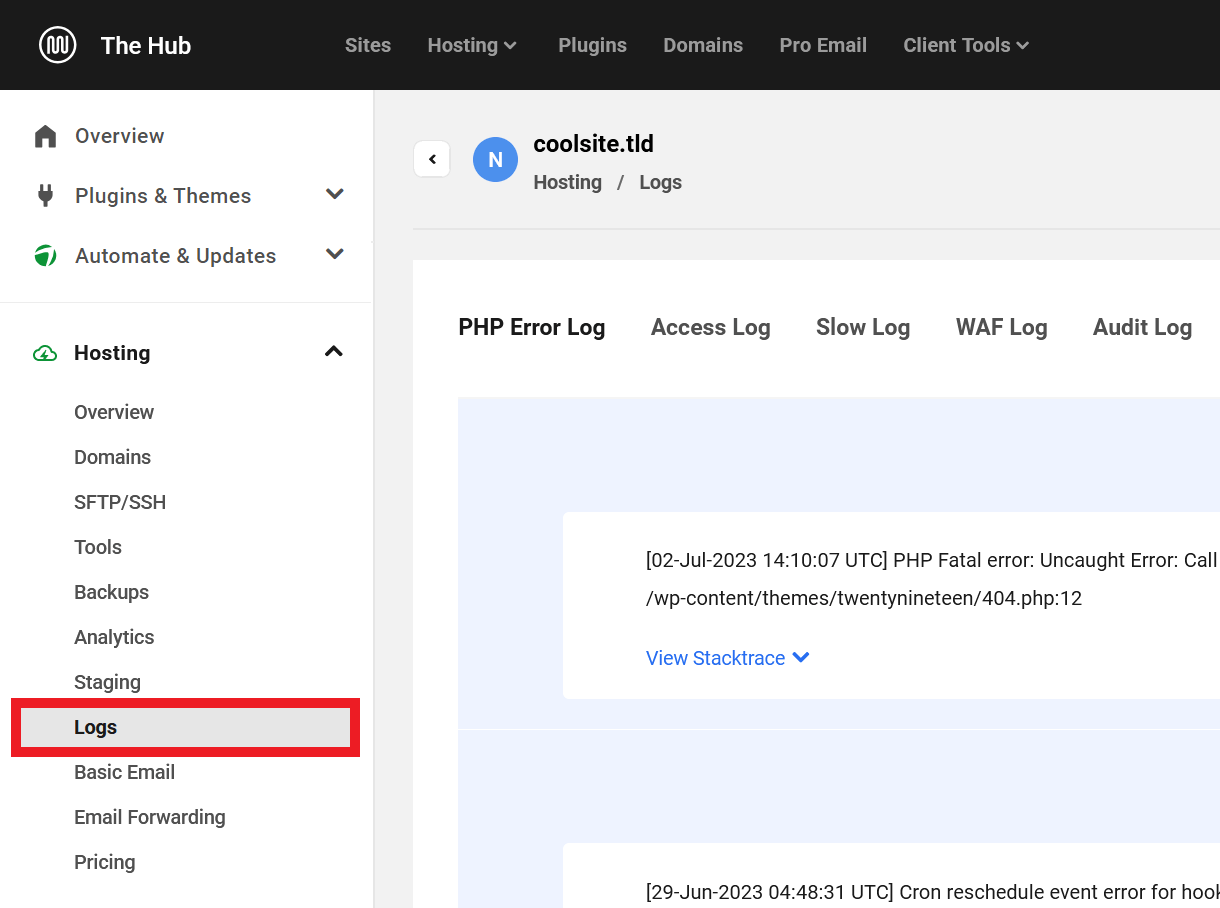The width and height of the screenshot is (1220, 908).
Task: Open the Client Tools dropdown menu
Action: (966, 45)
